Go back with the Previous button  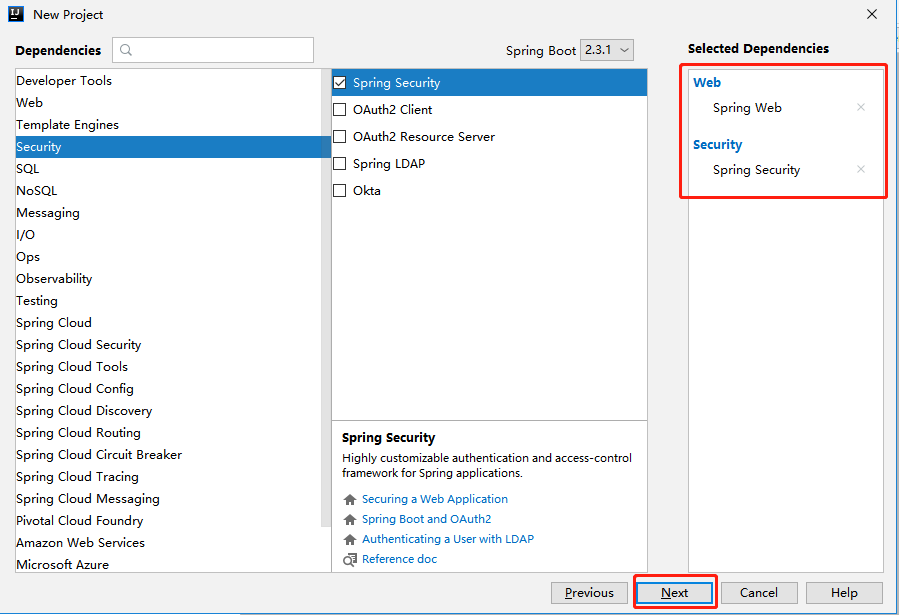589,593
